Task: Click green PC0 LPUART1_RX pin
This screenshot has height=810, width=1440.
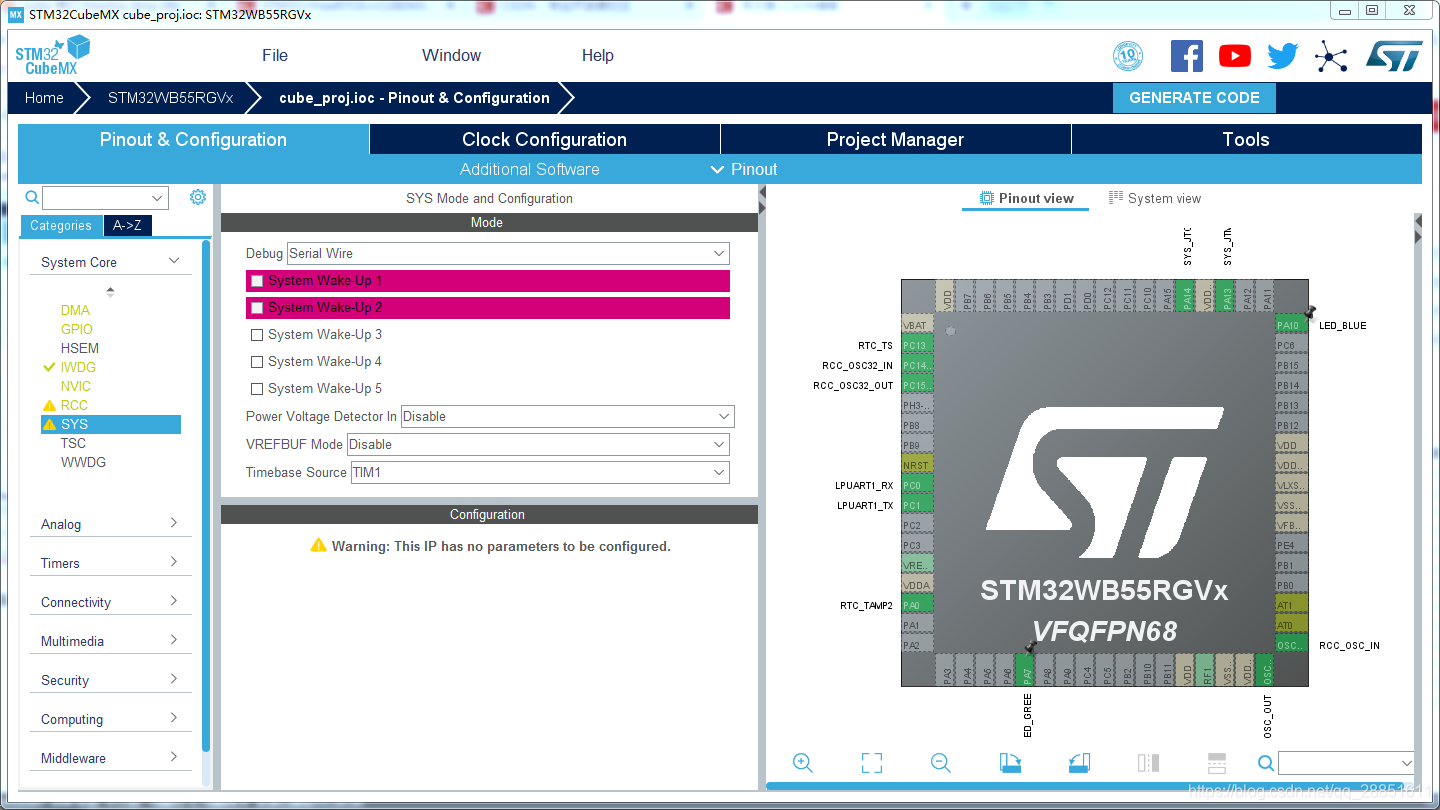Action: coord(917,485)
